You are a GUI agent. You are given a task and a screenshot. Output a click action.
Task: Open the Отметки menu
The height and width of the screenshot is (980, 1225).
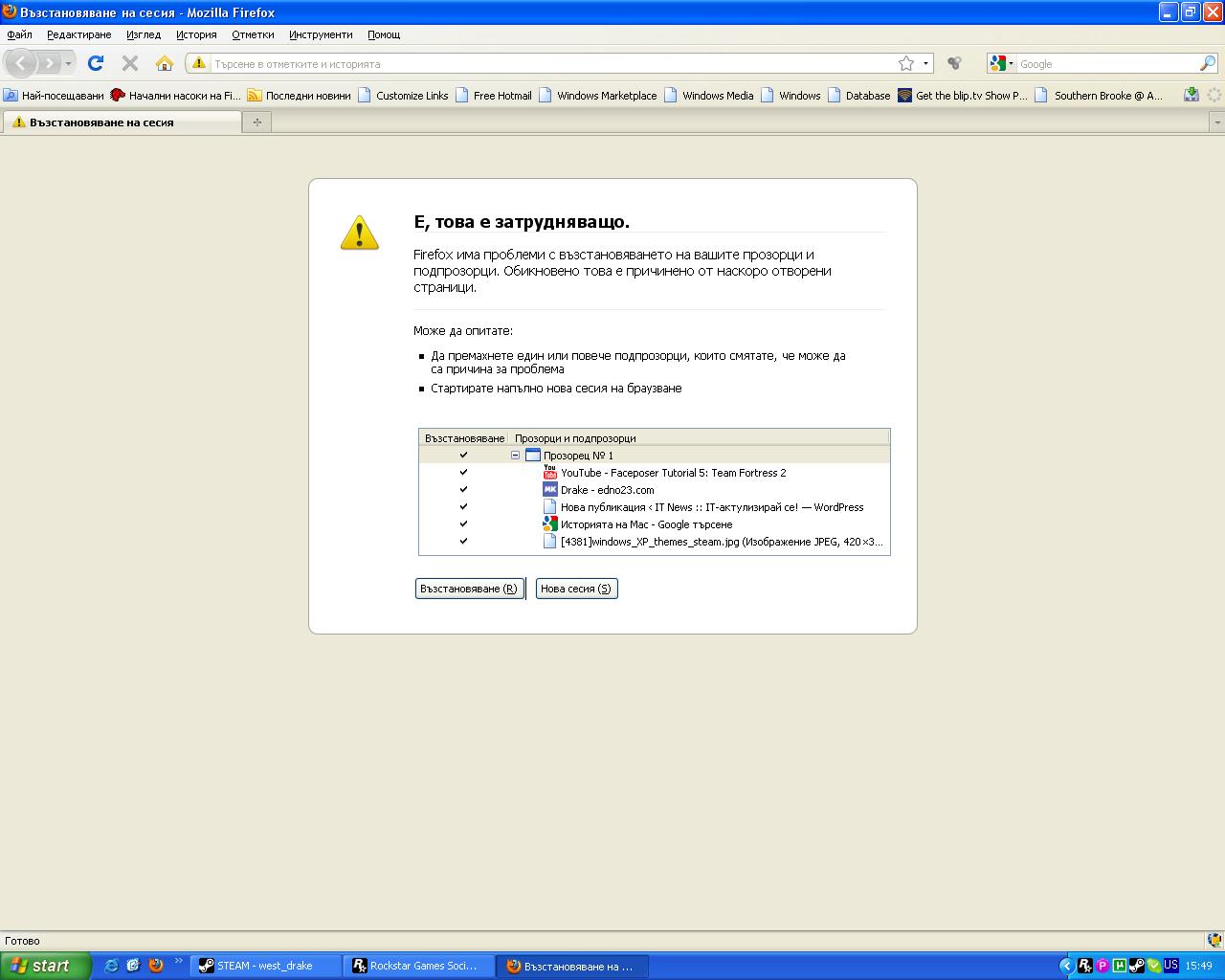(253, 34)
